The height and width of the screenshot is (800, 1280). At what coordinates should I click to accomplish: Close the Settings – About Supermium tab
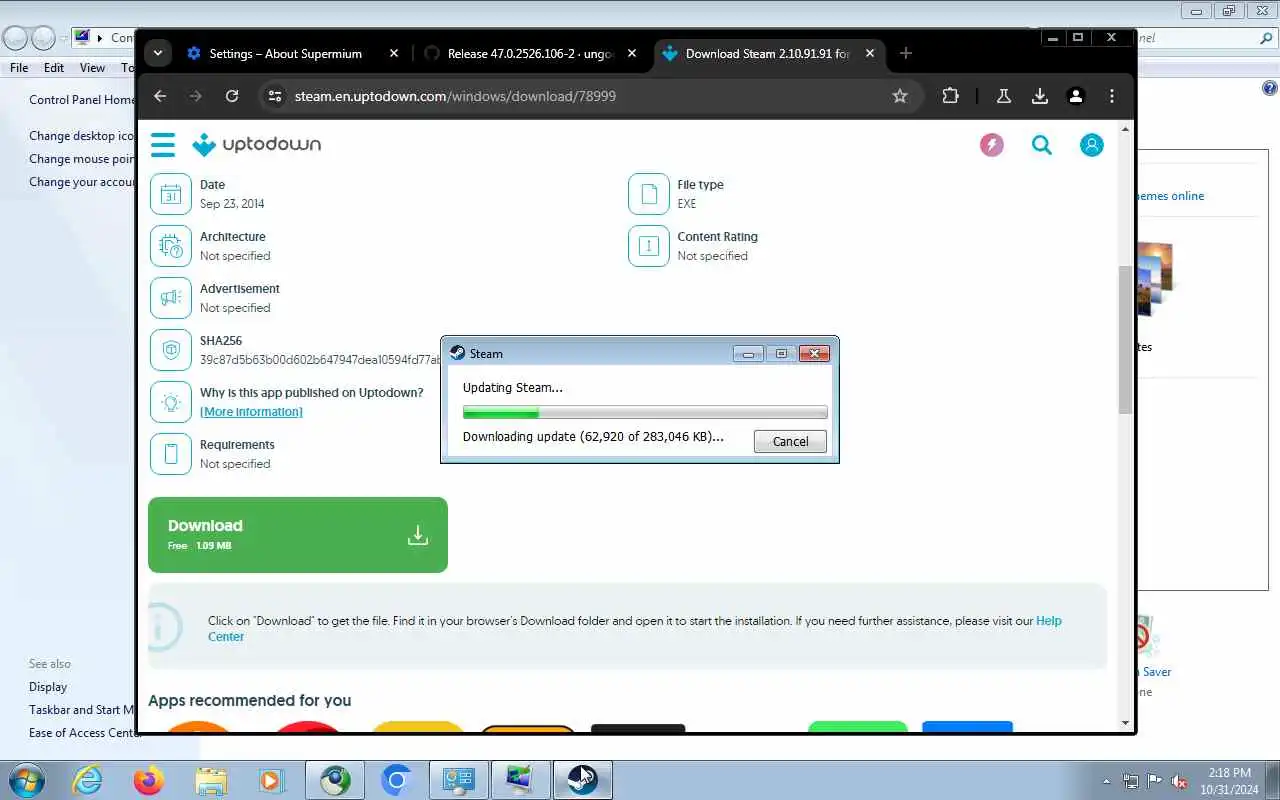point(394,54)
